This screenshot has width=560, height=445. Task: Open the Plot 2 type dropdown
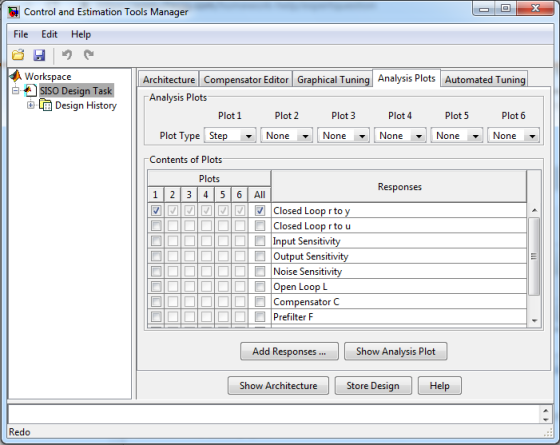(286, 136)
